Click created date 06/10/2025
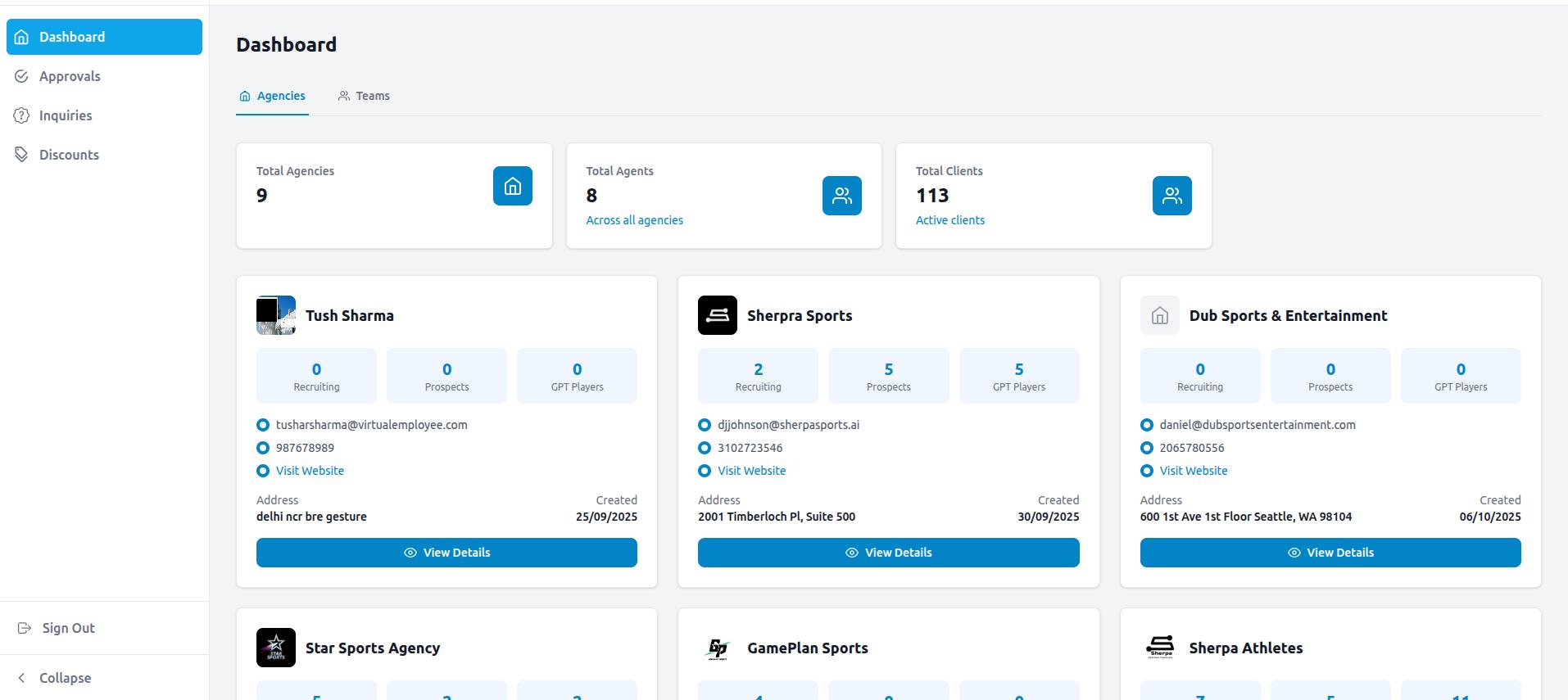The height and width of the screenshot is (700, 1568). (x=1490, y=517)
